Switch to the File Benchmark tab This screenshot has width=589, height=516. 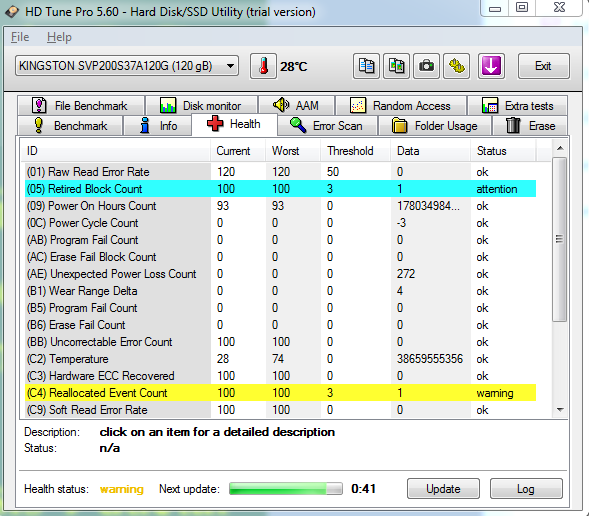81,106
